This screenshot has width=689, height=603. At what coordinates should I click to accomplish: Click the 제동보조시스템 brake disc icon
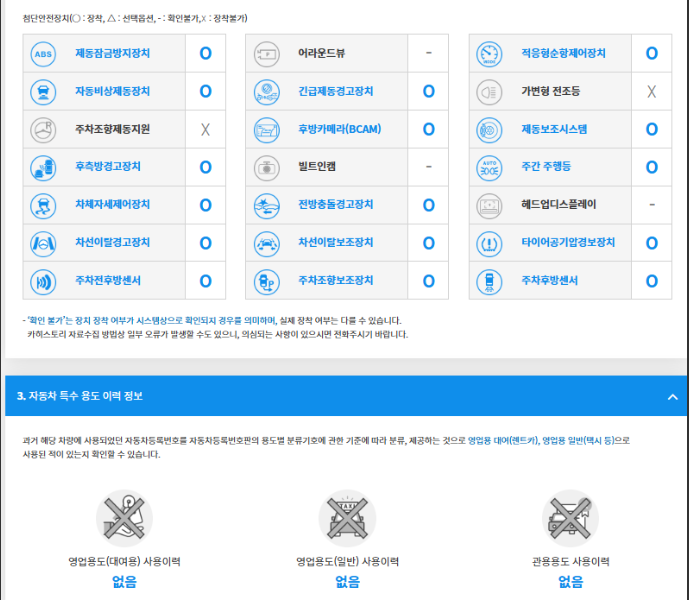[489, 130]
